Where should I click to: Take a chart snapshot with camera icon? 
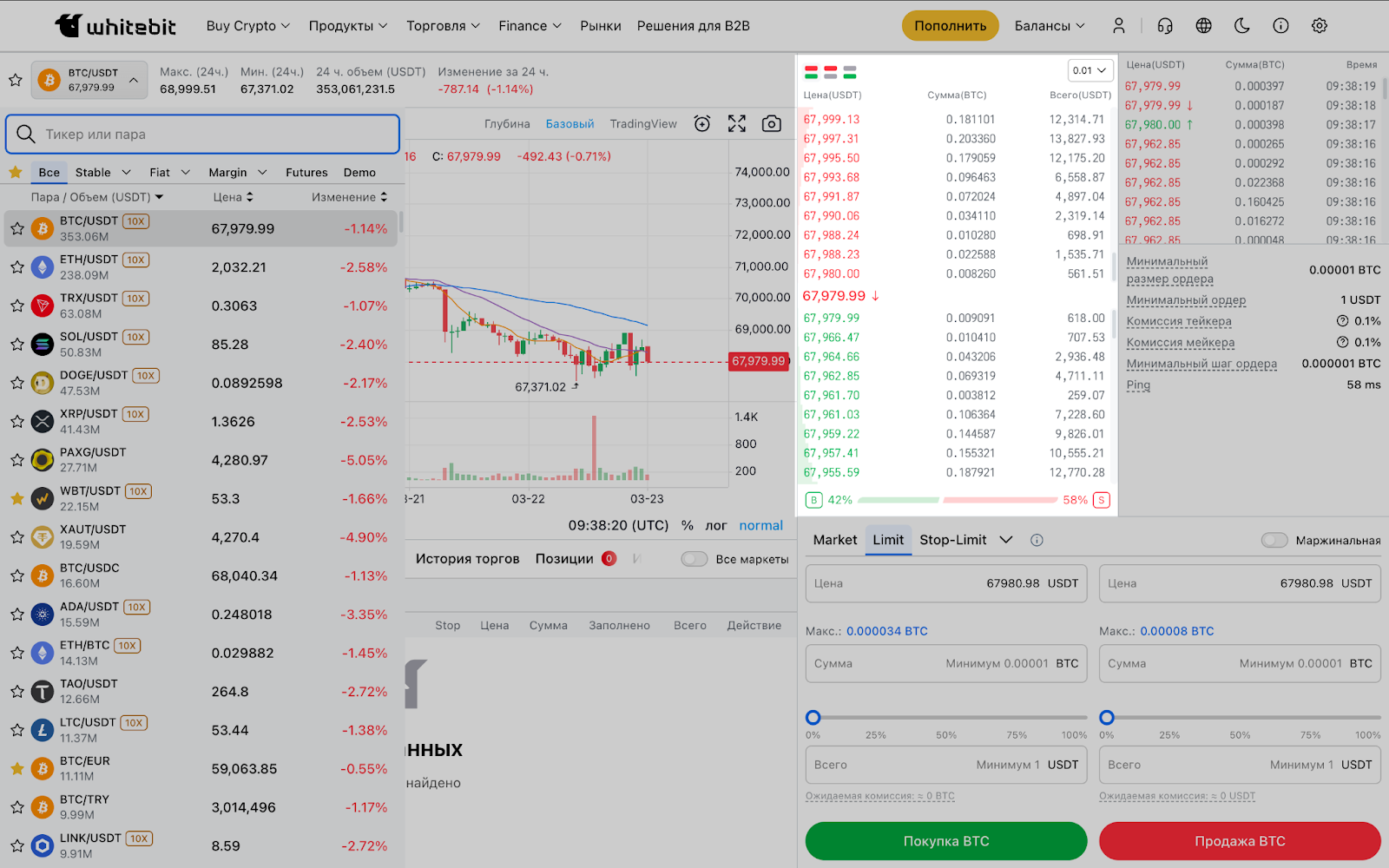click(772, 124)
